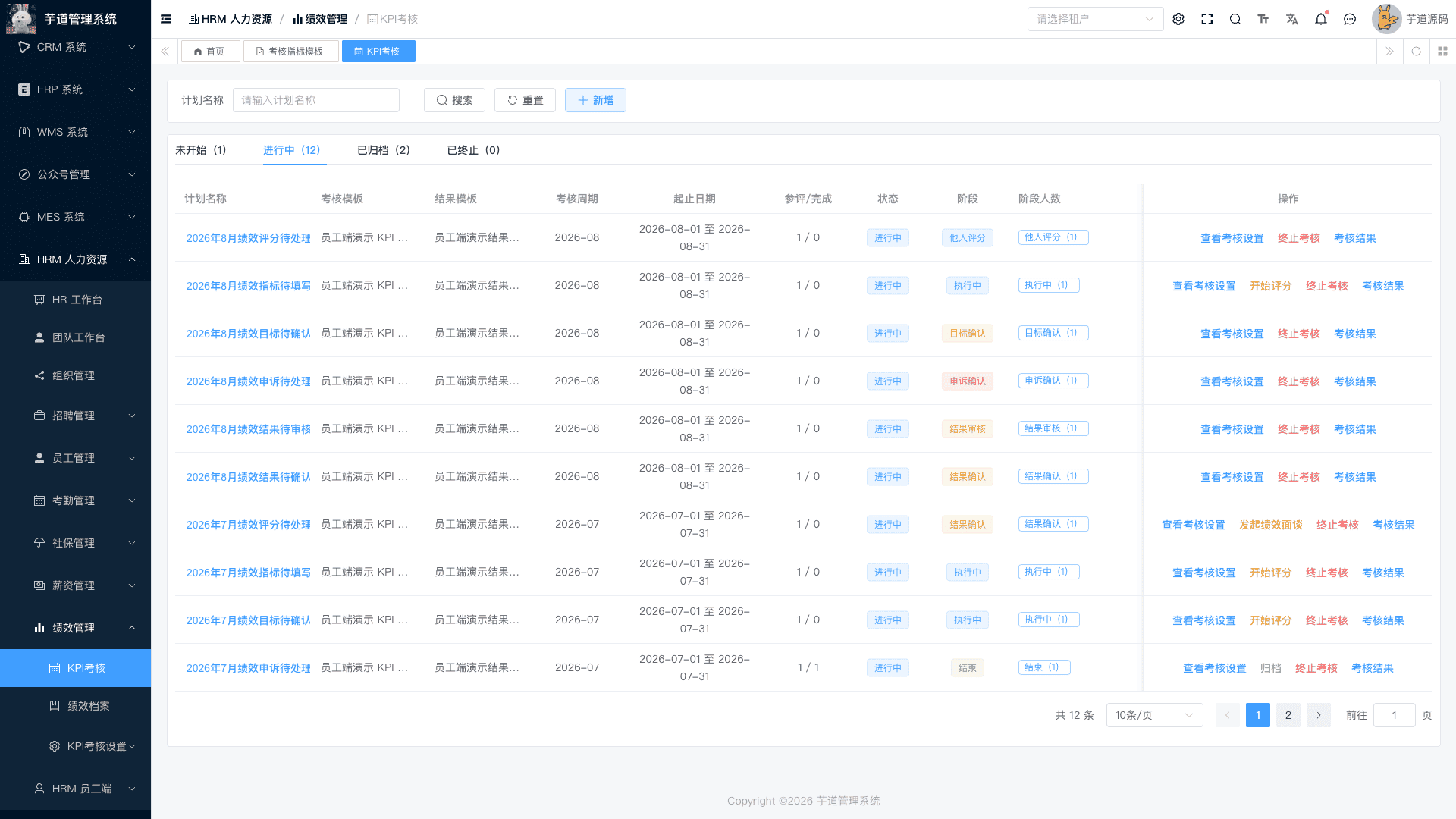The image size is (1456, 819).
Task: Click 查看考核设置 for 2026年8月绩效结果待审核
Action: tap(1232, 429)
